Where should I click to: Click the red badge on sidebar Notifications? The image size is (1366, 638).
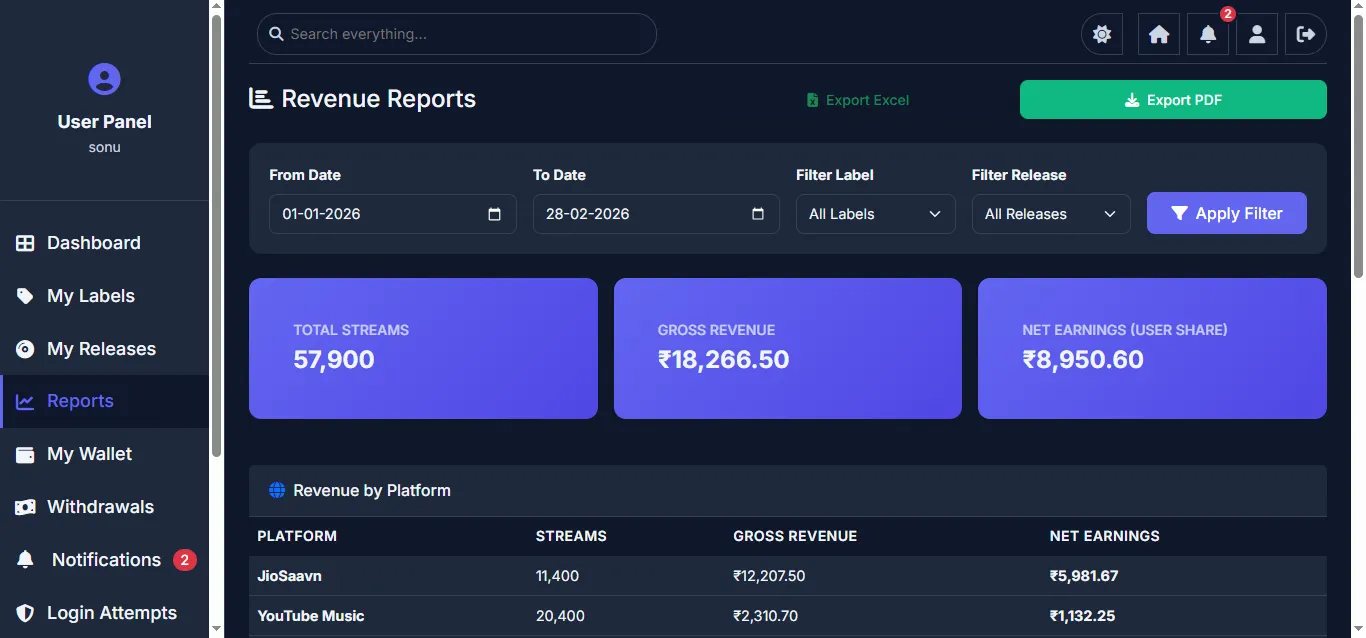[x=184, y=560]
